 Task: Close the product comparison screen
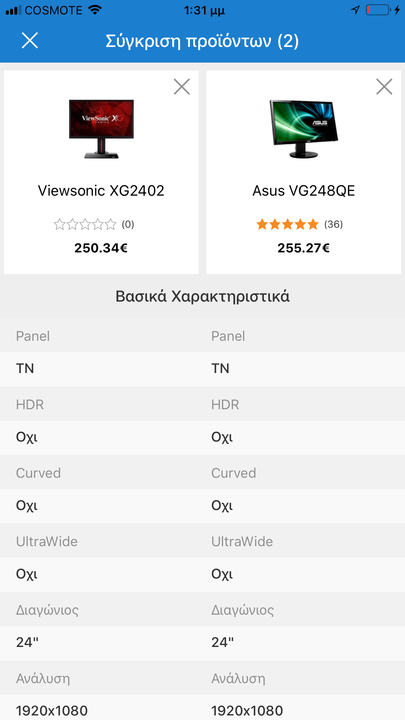pos(30,41)
